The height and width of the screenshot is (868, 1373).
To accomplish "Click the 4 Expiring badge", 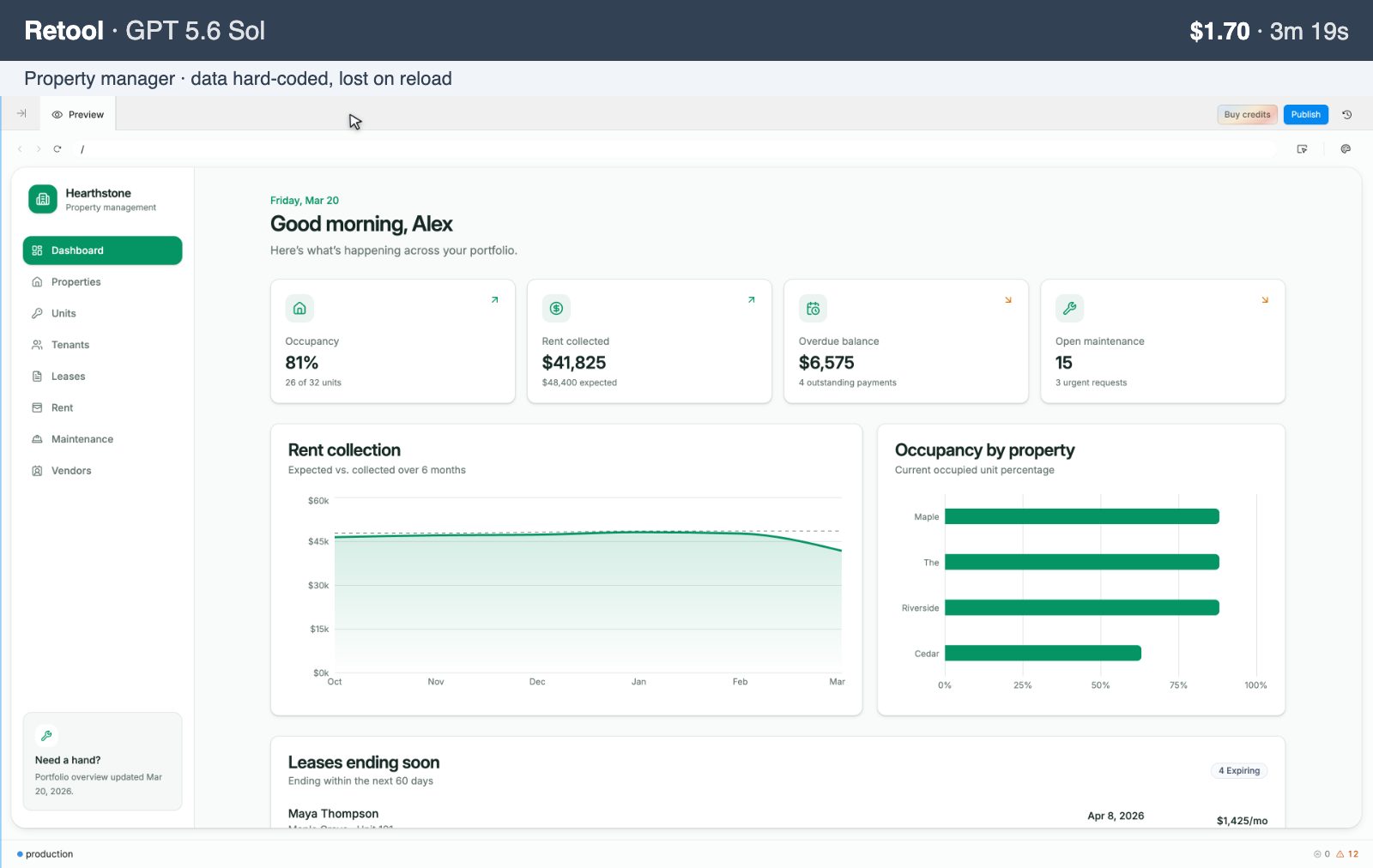I will pos(1239,770).
